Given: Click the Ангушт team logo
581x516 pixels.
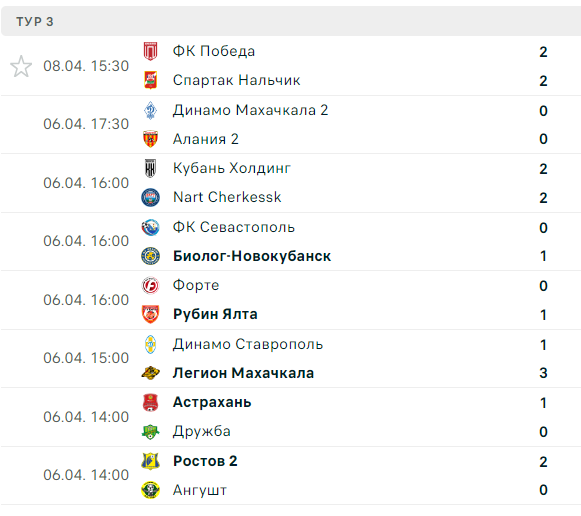Looking at the screenshot, I should click(x=150, y=490).
